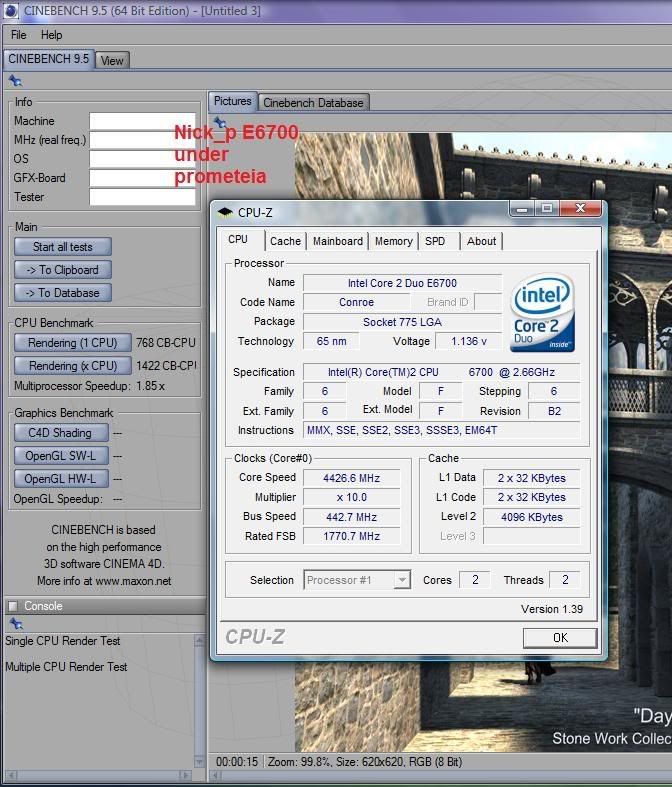
Task: Run Rendering (1 CPU) benchmark
Action: click(x=73, y=343)
